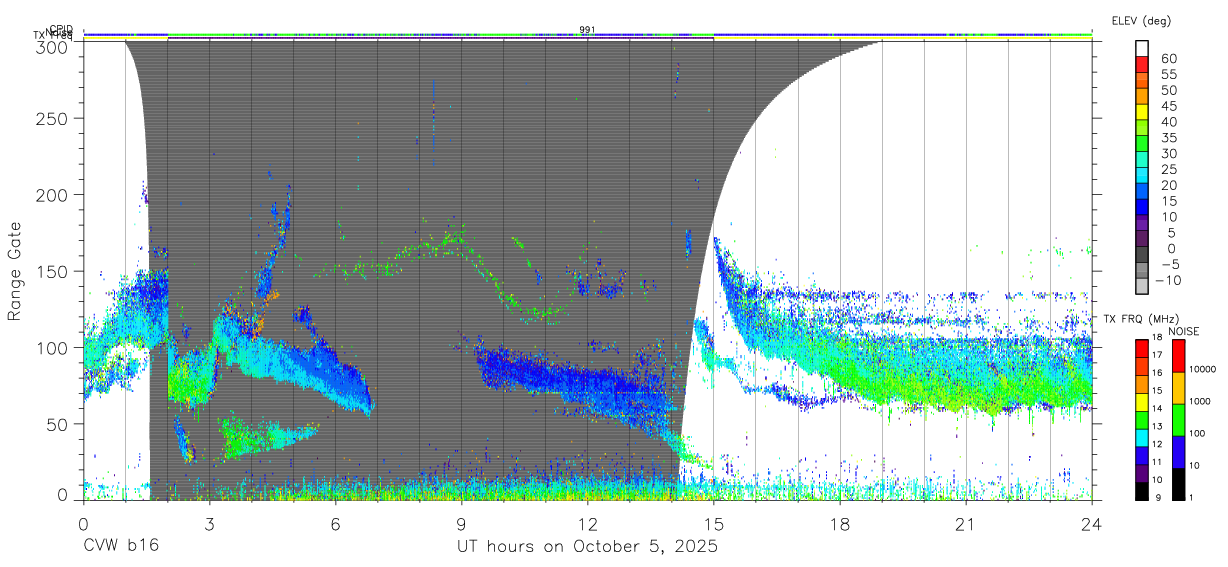The image size is (1228, 567).
Task: Click the cyan TX FRQ segment between 12 and 13
Action: (x=1143, y=436)
